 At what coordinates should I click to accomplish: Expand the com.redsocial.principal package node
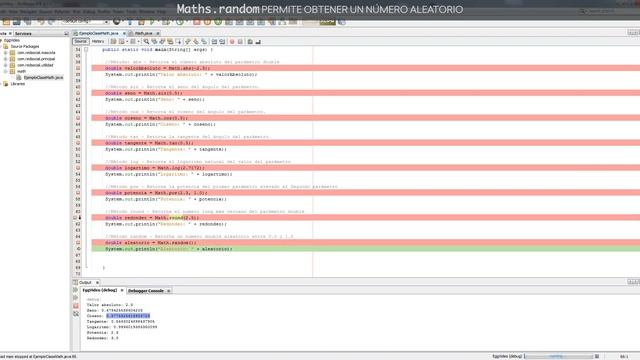6,59
